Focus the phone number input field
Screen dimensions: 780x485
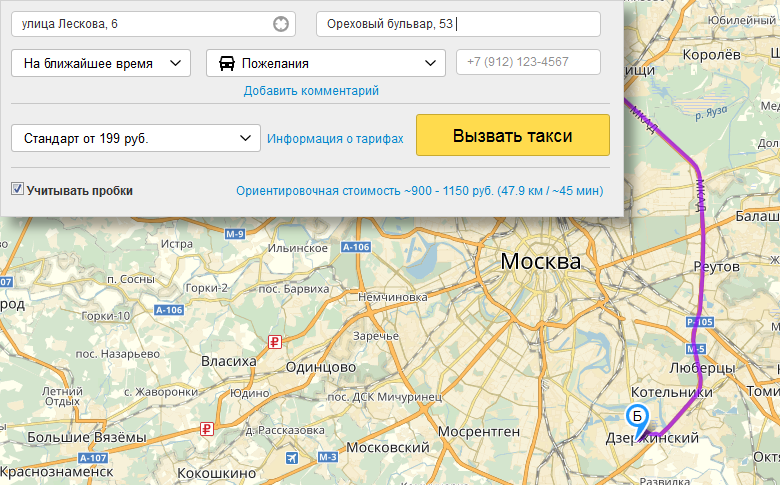coord(528,62)
